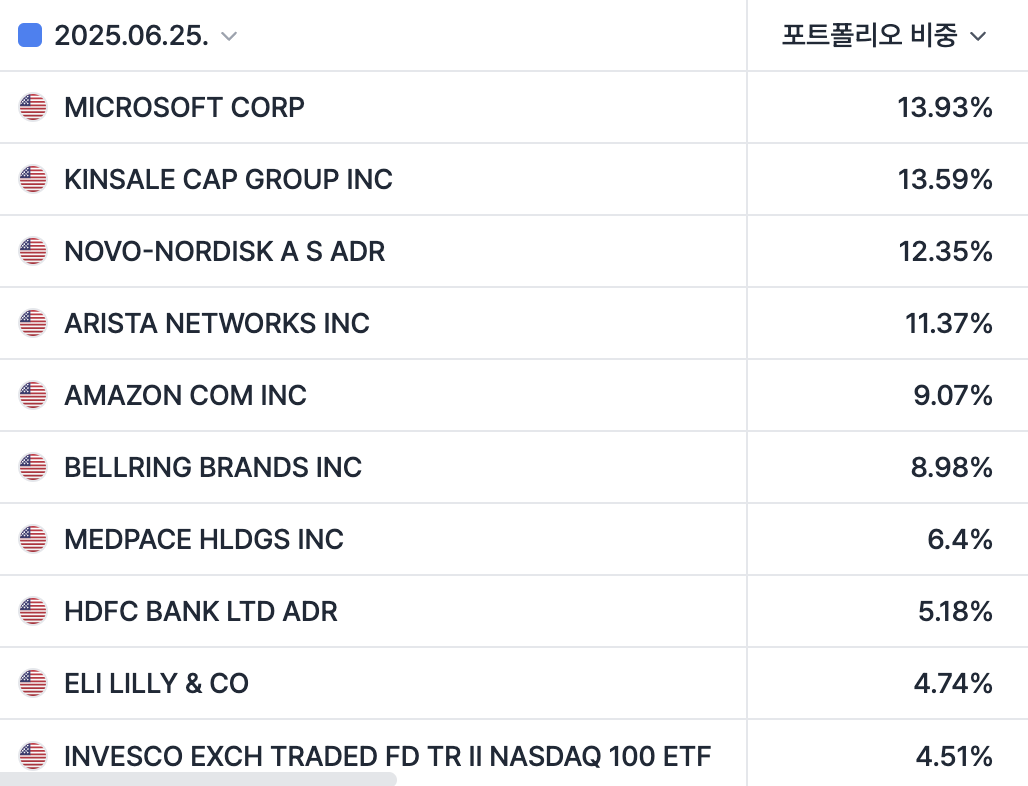The height and width of the screenshot is (786, 1028).
Task: Click the US flag icon beside MICROSOFT CORP
Action: point(33,107)
